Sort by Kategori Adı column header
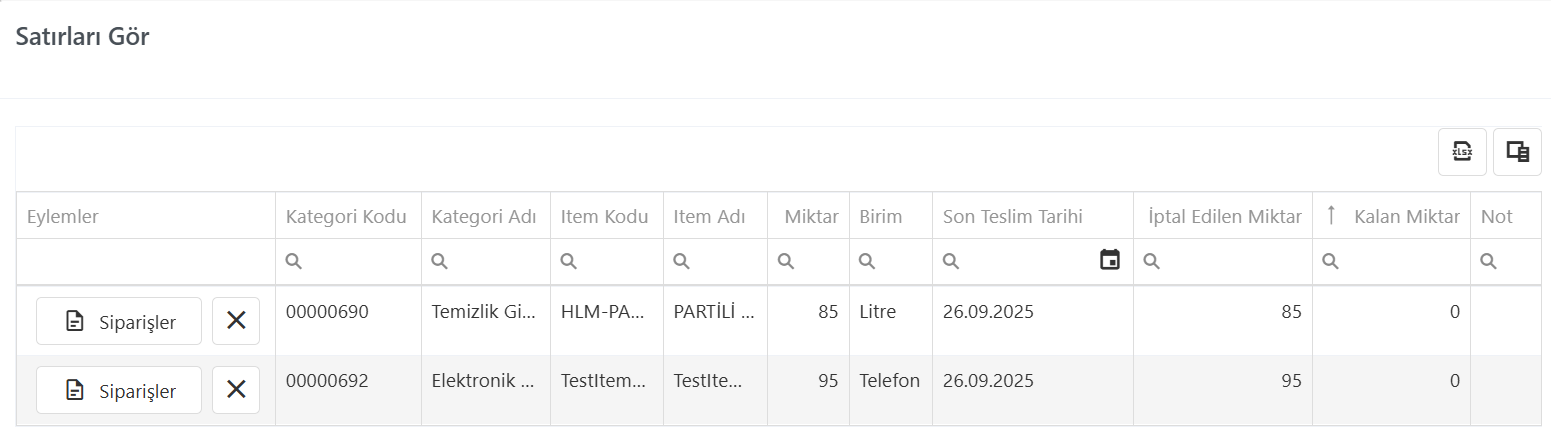Viewport: 1551px width, 436px height. pos(485,216)
